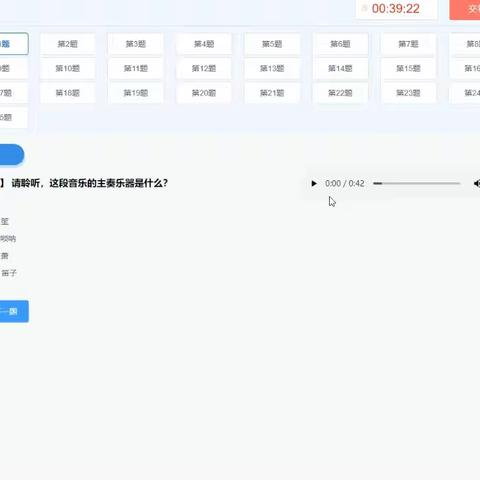Select the highlighted first question button
Image resolution: width=480 pixels, height=480 pixels.
point(14,44)
